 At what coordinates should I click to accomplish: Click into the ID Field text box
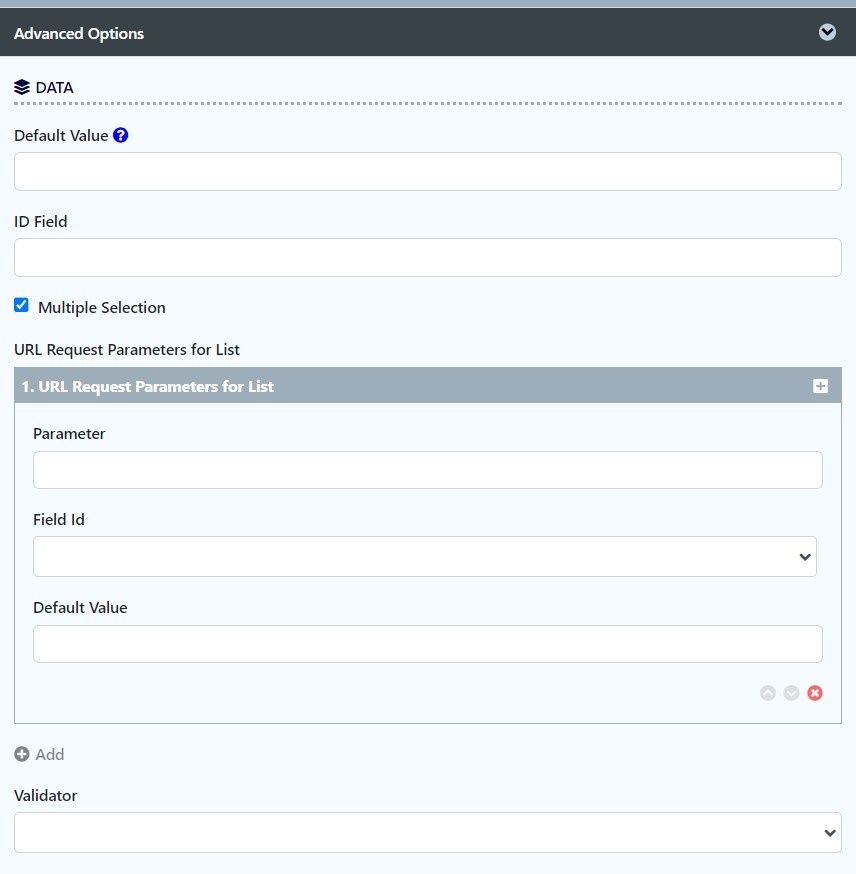click(427, 258)
